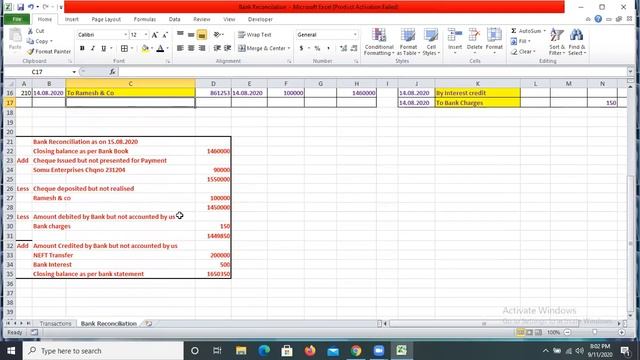Viewport: 640px width, 360px height.
Task: Click the Cut command in Clipboard group
Action: click(x=36, y=31)
